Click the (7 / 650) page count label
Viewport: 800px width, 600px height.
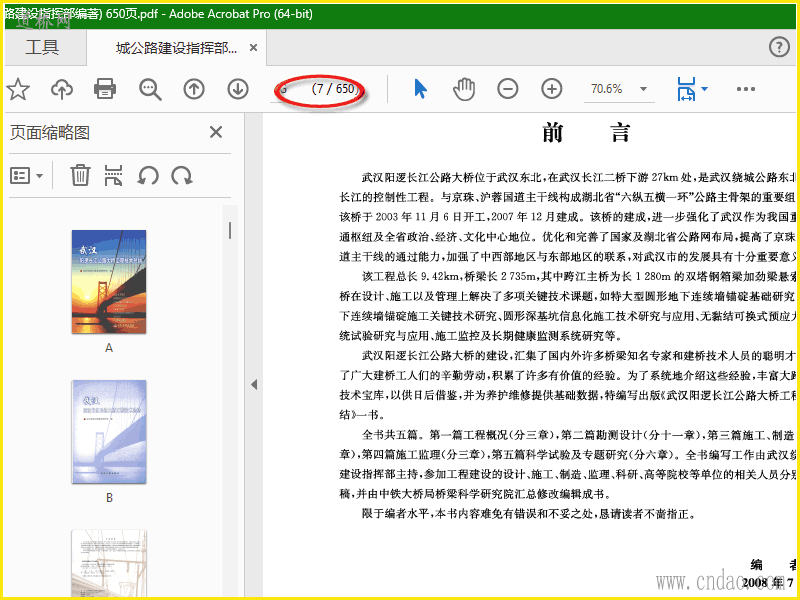[x=336, y=89]
